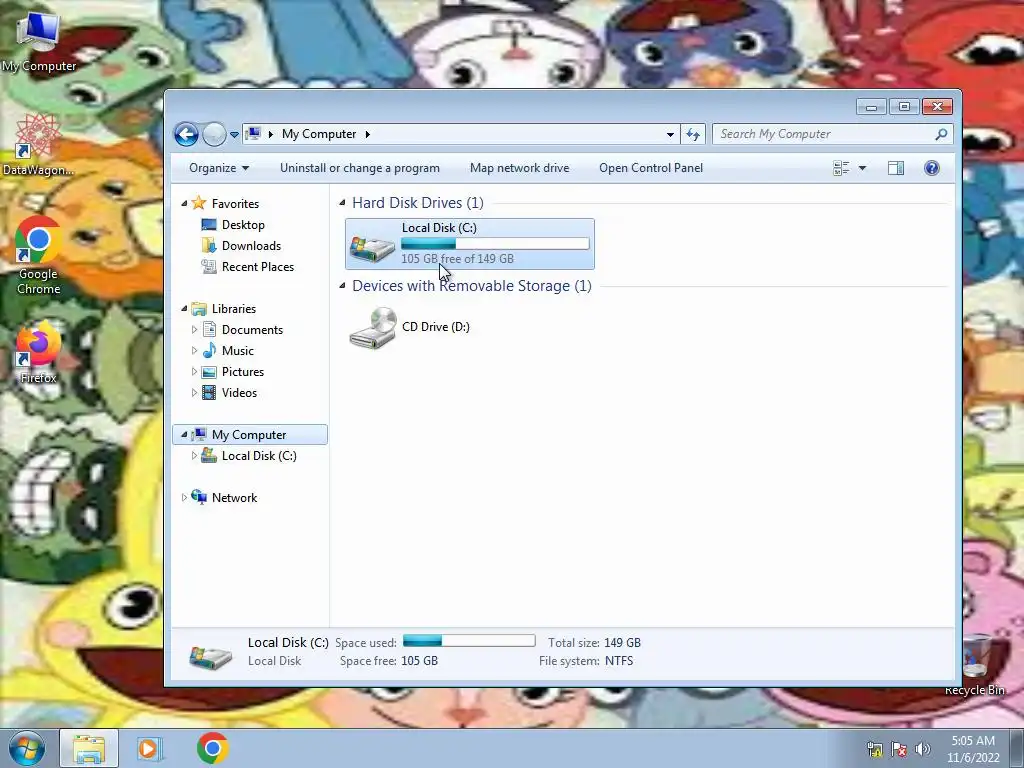Screen dimensions: 1024x768
Task: Click the Forward navigation arrow button
Action: (x=214, y=135)
